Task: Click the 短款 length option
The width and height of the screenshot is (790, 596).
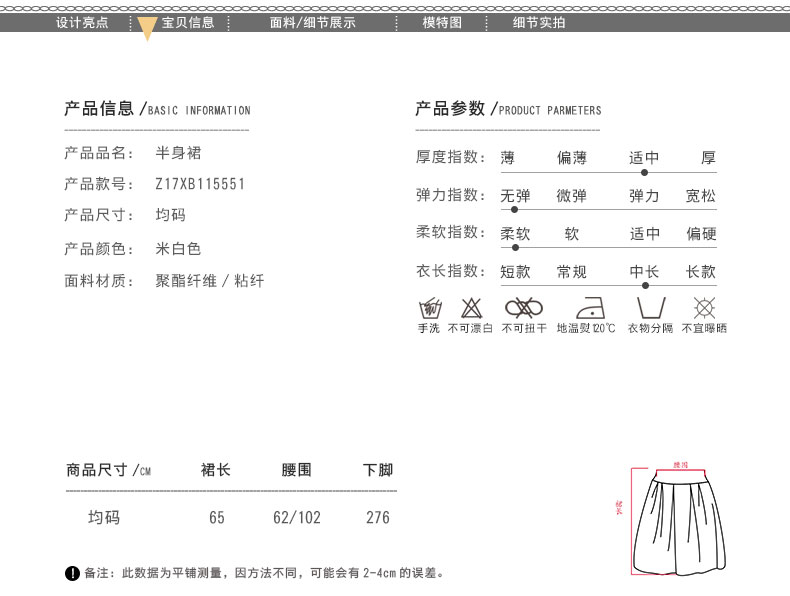Action: point(515,272)
